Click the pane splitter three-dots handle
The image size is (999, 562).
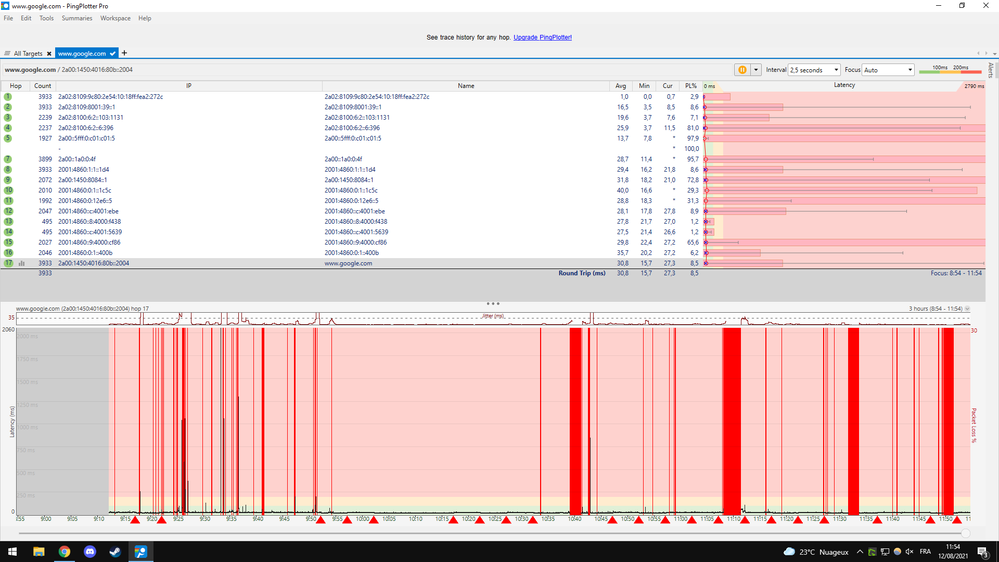click(x=493, y=304)
